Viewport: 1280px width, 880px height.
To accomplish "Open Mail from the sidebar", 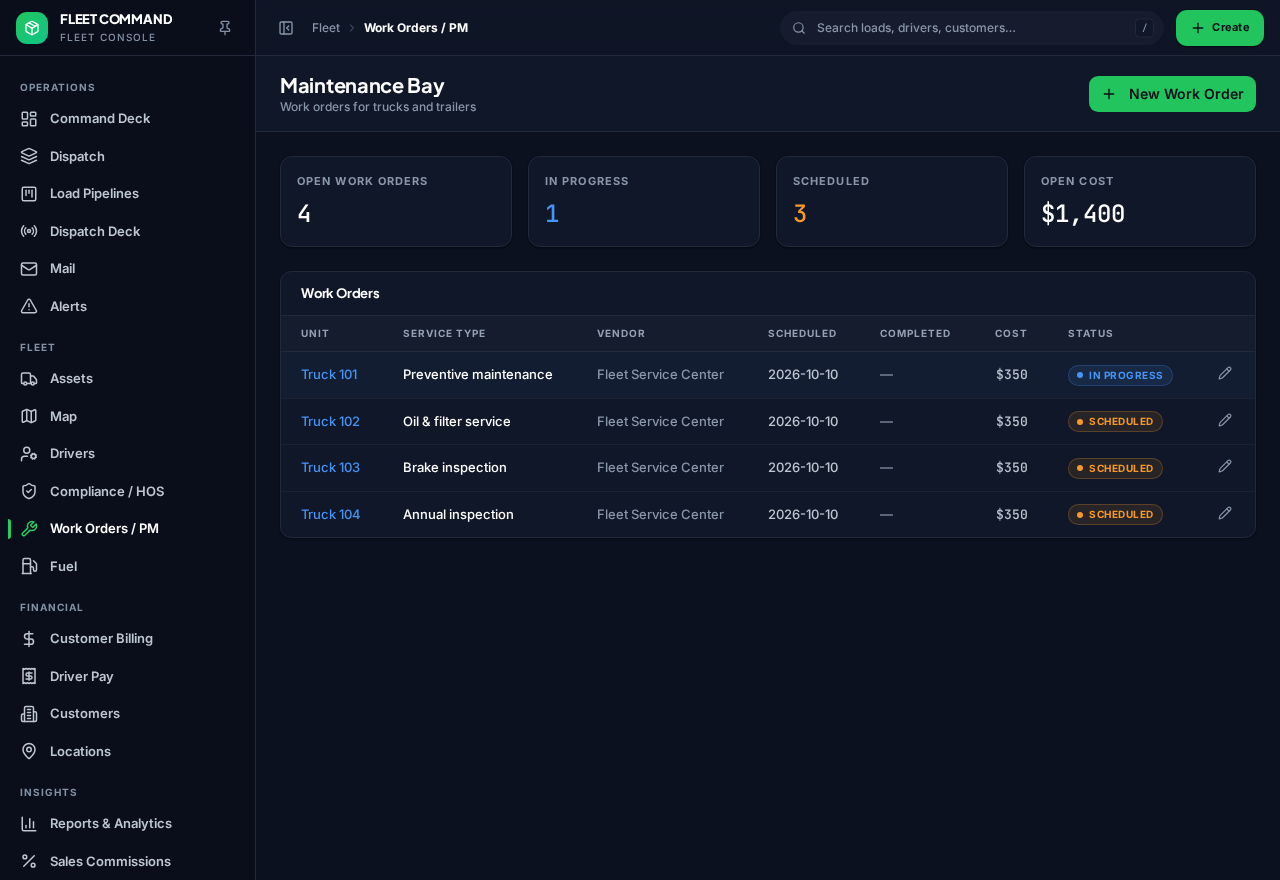I will 127,268.
